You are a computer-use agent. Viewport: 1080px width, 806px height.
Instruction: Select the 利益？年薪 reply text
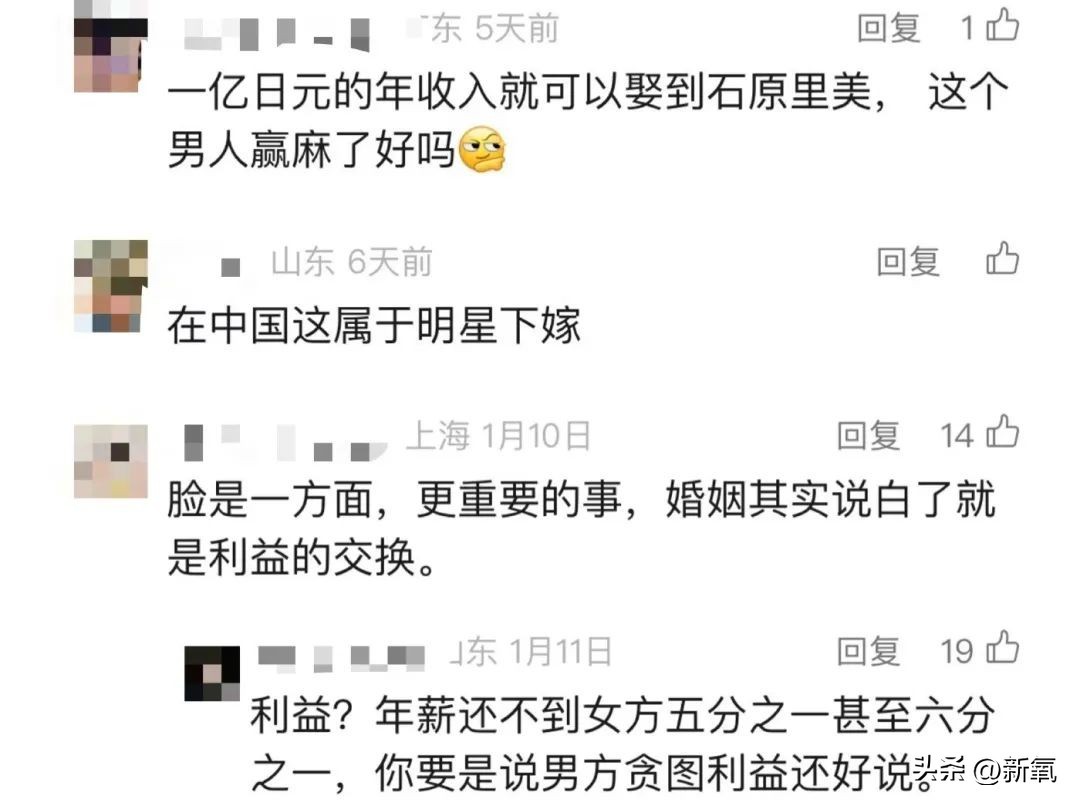[623, 744]
